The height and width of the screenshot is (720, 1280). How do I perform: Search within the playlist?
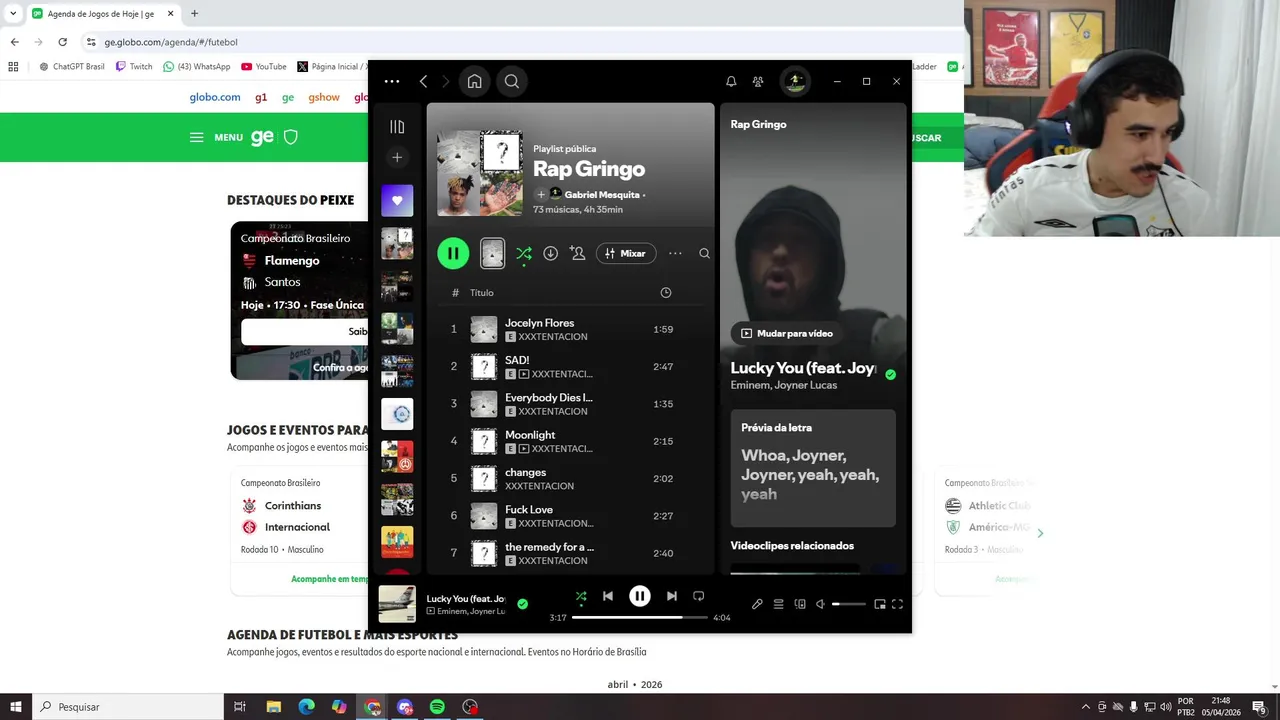tap(704, 254)
